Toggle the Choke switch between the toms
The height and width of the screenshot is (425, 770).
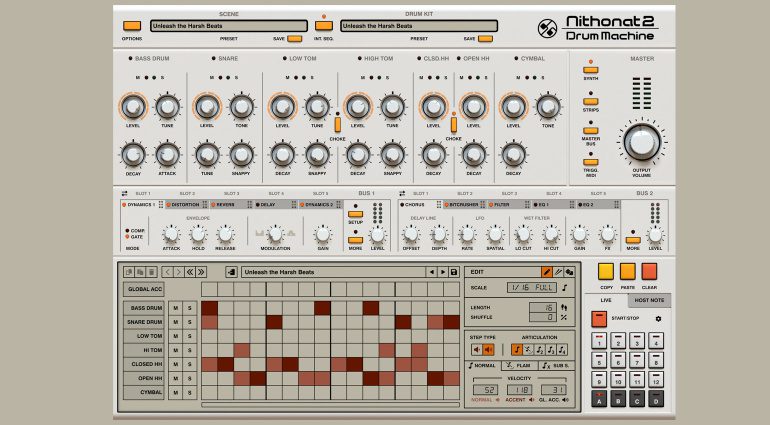[337, 124]
